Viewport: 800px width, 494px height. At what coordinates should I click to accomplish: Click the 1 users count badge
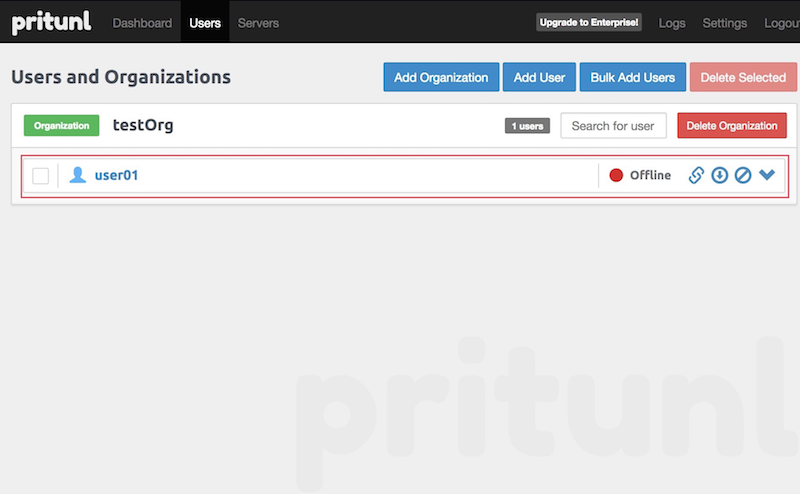527,126
